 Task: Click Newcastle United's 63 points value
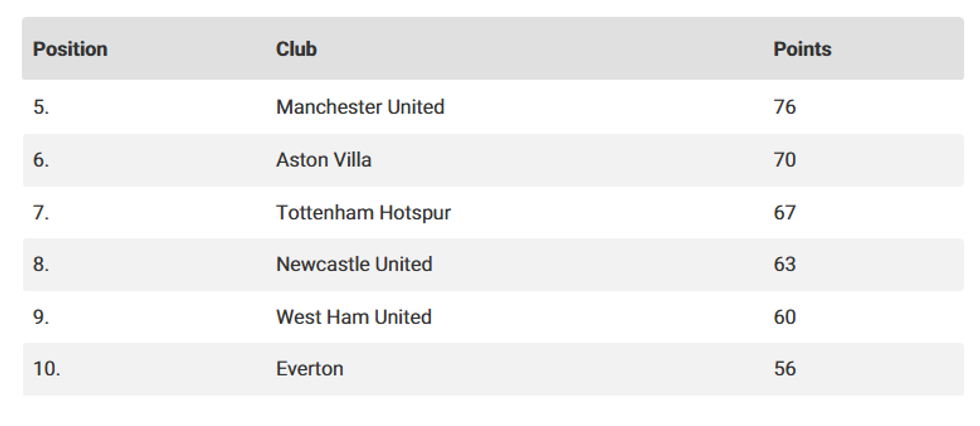point(785,265)
